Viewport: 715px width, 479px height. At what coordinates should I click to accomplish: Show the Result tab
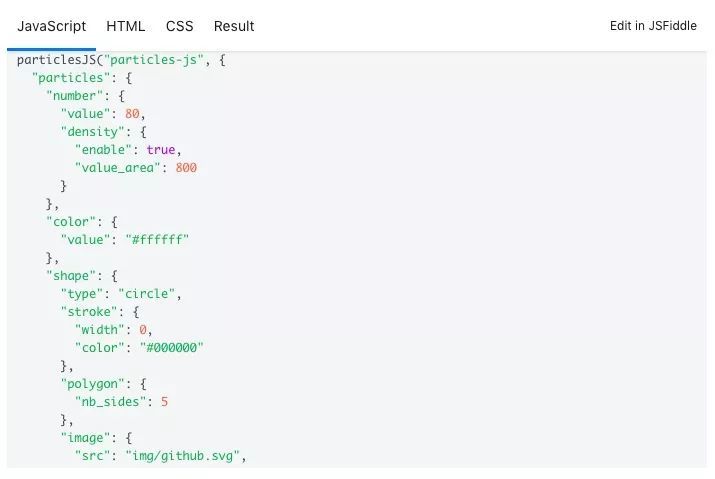pos(234,26)
